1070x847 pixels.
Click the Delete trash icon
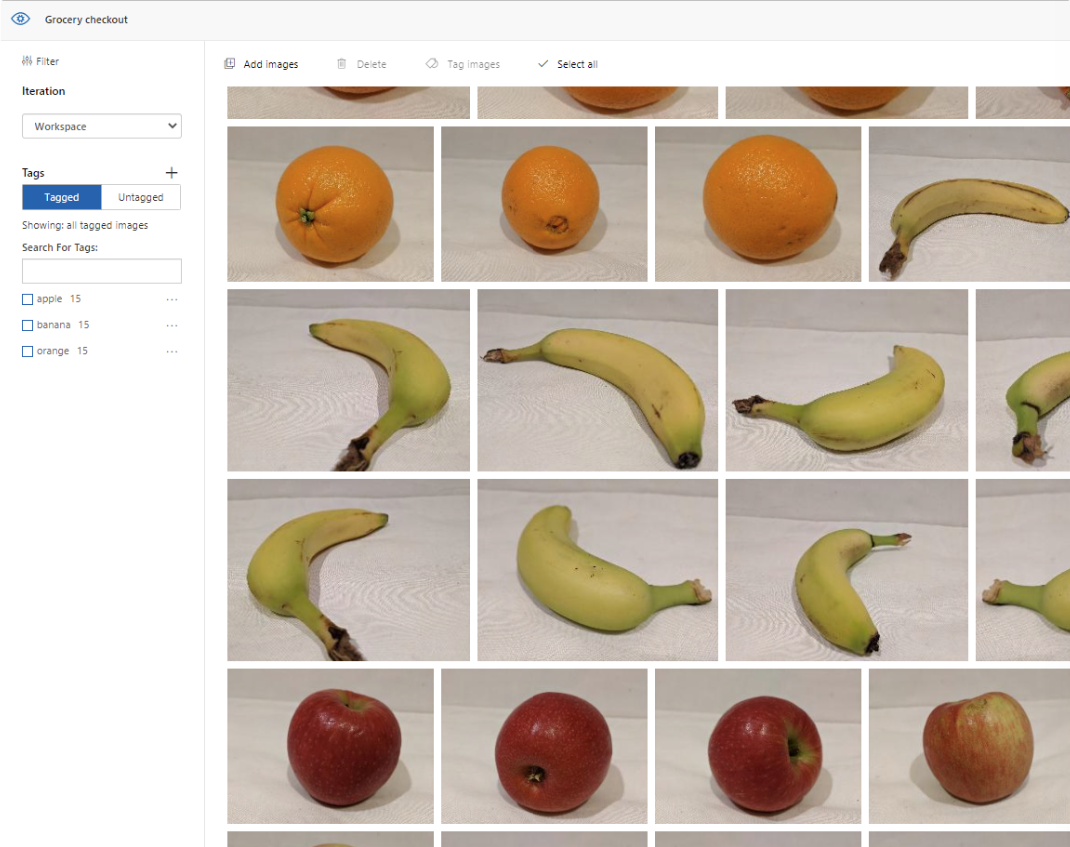(342, 63)
